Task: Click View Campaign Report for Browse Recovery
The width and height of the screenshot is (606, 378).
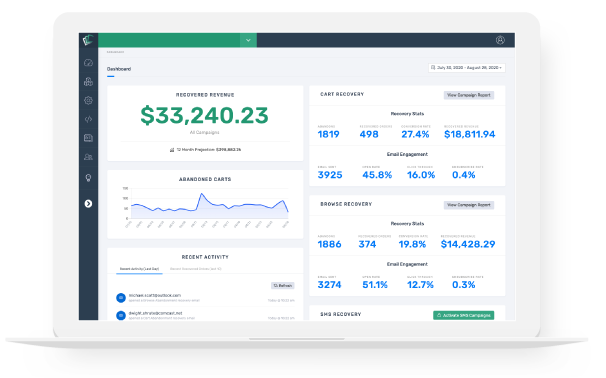Action: tap(468, 205)
